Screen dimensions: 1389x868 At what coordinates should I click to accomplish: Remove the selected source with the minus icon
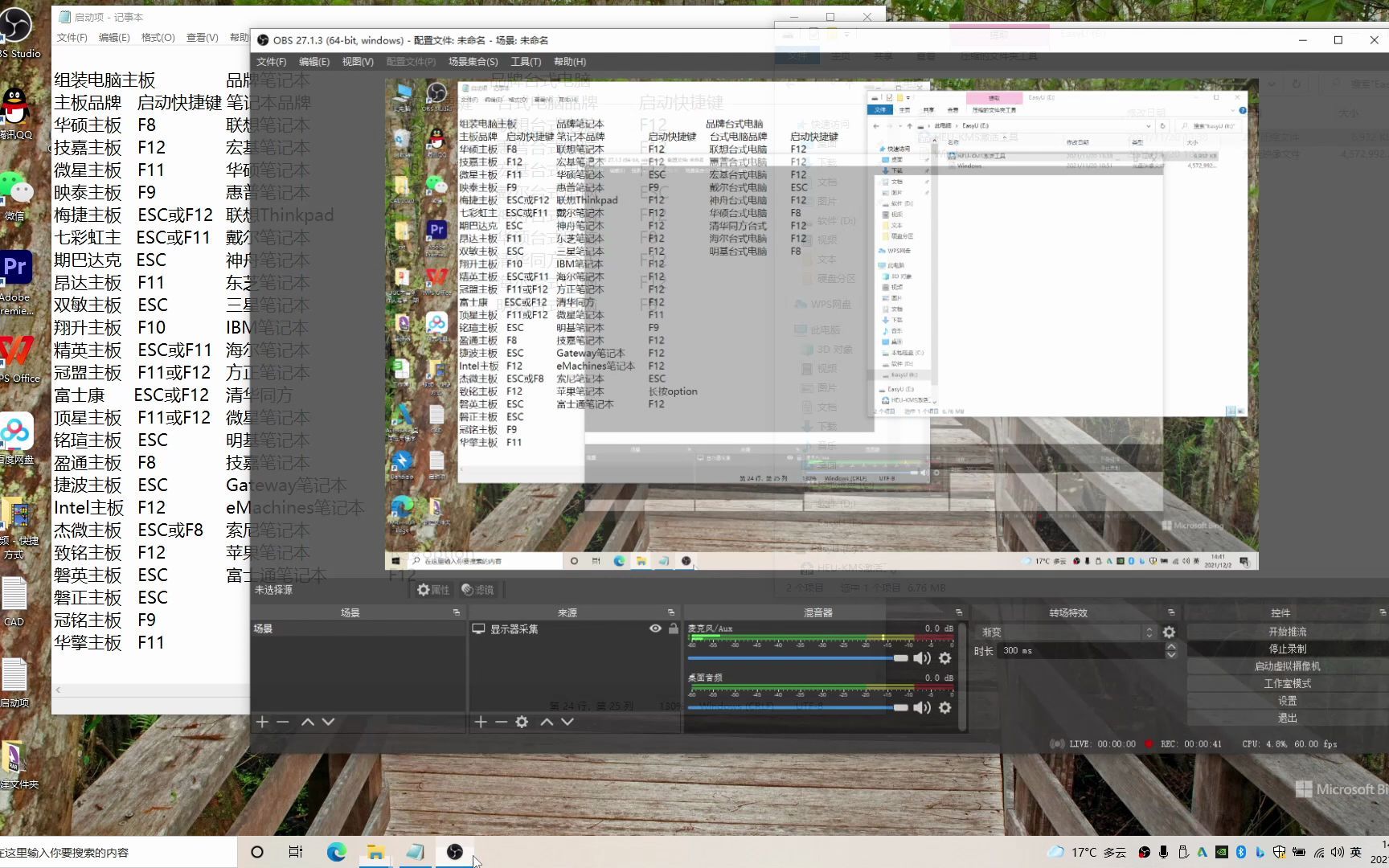501,722
